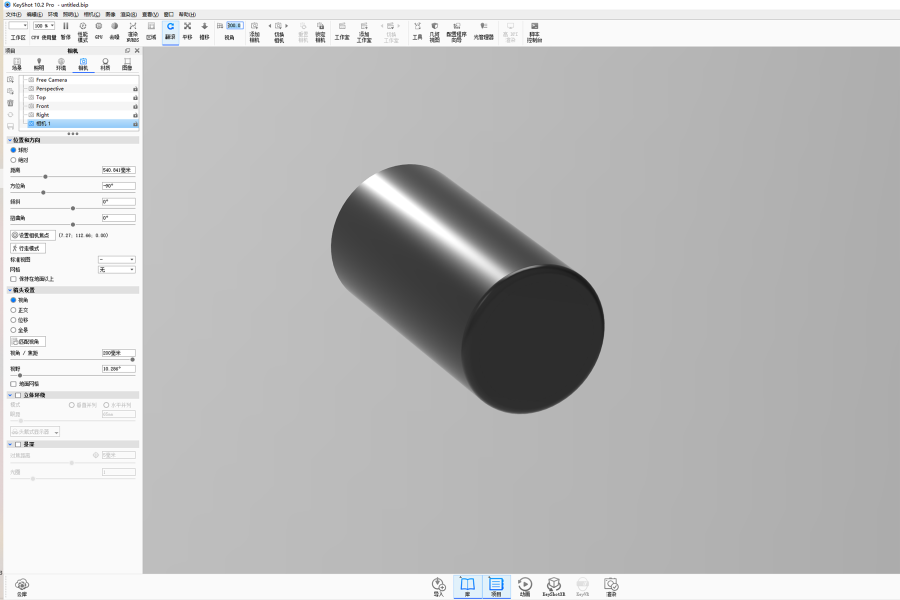
Task: Click the 几何视图 (geometry view) toolbar icon
Action: coord(434,29)
